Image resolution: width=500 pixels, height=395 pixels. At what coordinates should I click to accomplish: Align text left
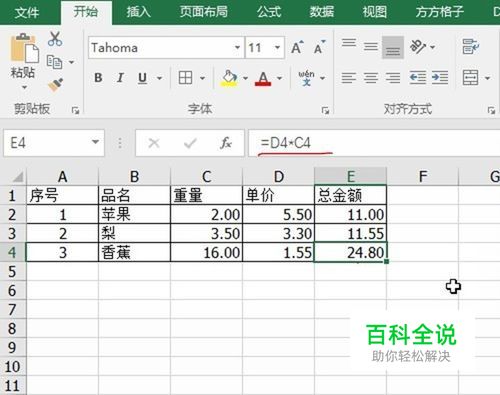(349, 78)
